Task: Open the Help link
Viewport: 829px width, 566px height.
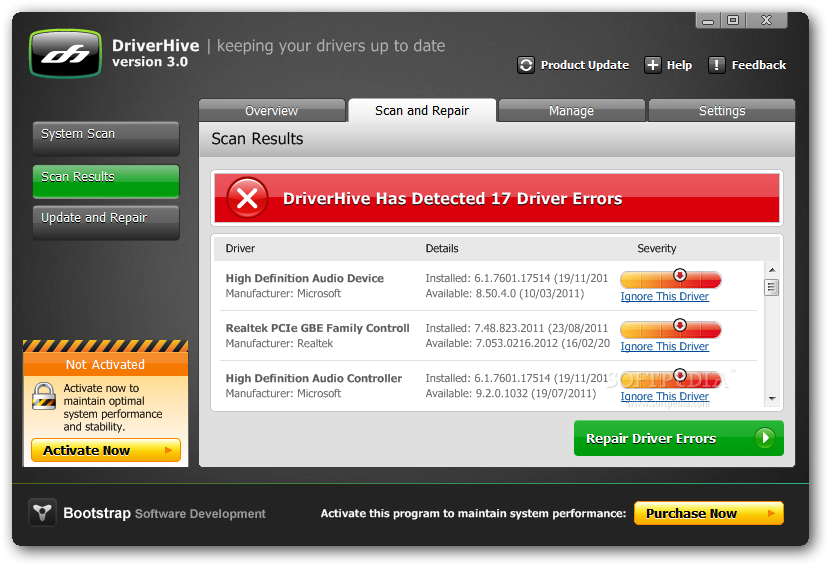Action: (x=679, y=65)
